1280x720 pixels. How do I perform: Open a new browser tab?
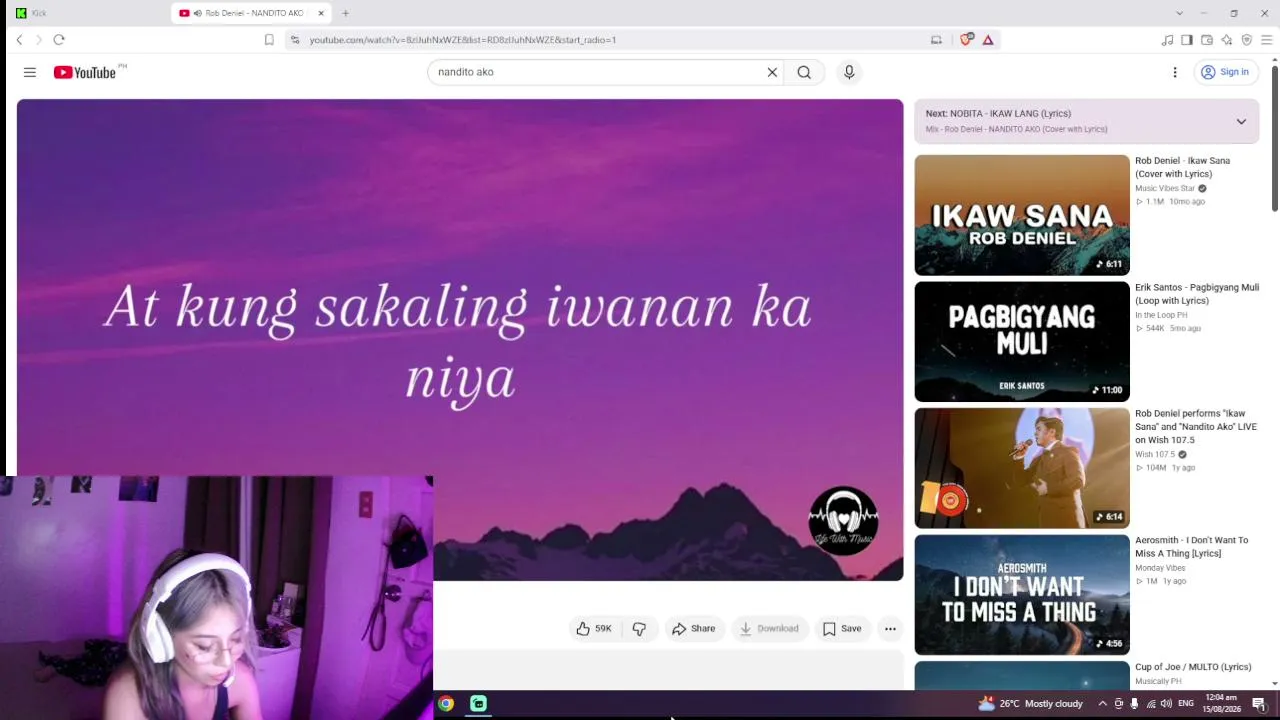pos(345,13)
